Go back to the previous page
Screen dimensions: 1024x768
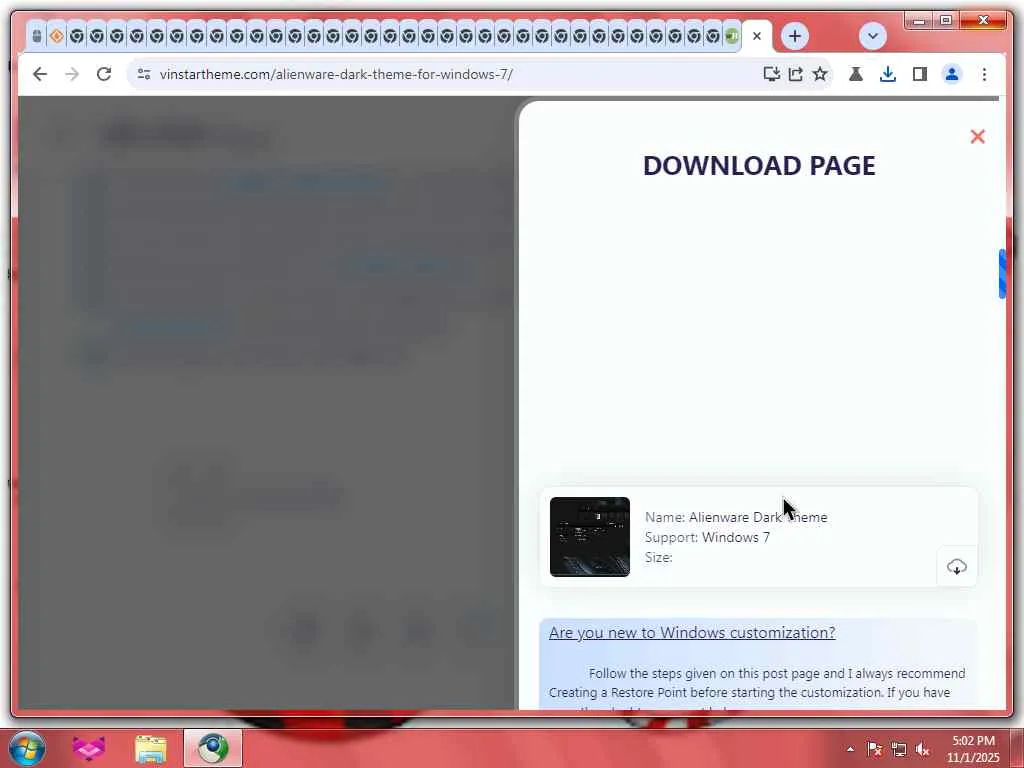[40, 74]
